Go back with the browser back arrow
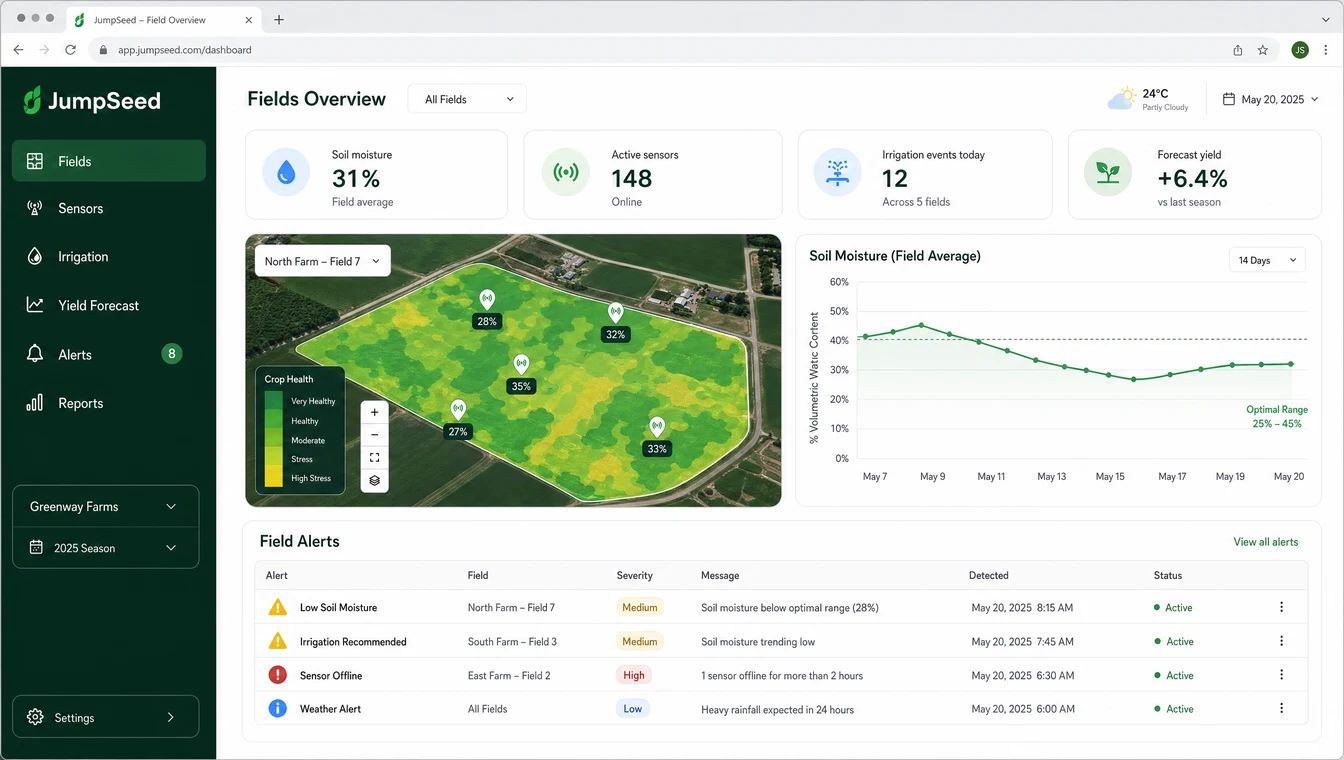The image size is (1344, 760). click(18, 50)
